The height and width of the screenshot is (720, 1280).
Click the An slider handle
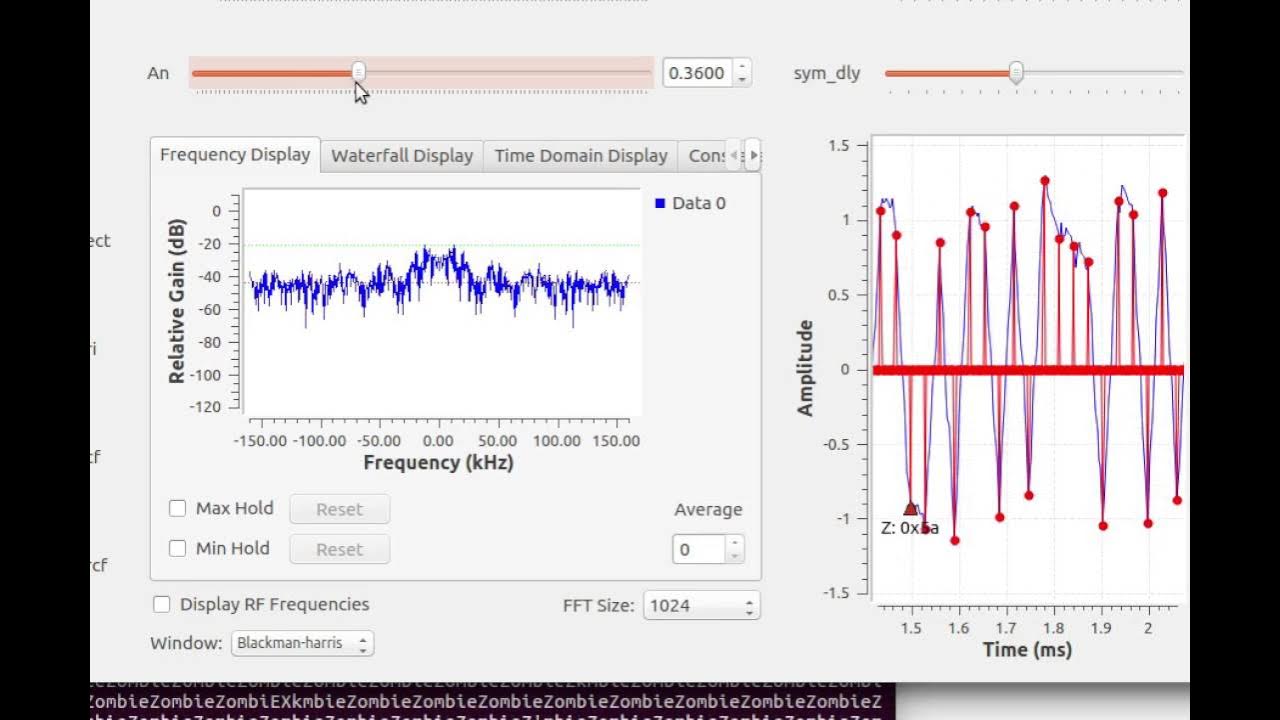point(359,72)
